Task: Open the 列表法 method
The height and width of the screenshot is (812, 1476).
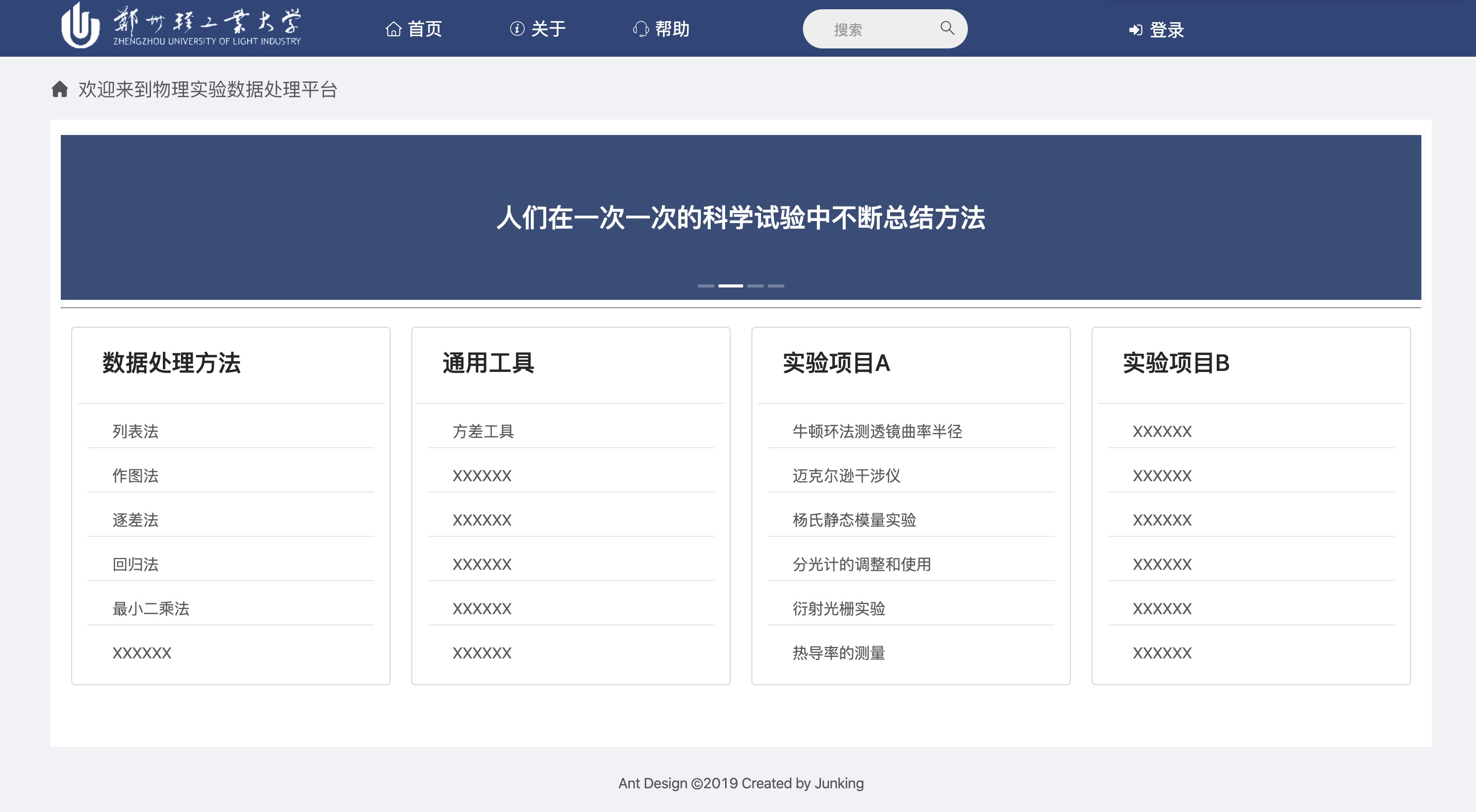Action: point(135,431)
